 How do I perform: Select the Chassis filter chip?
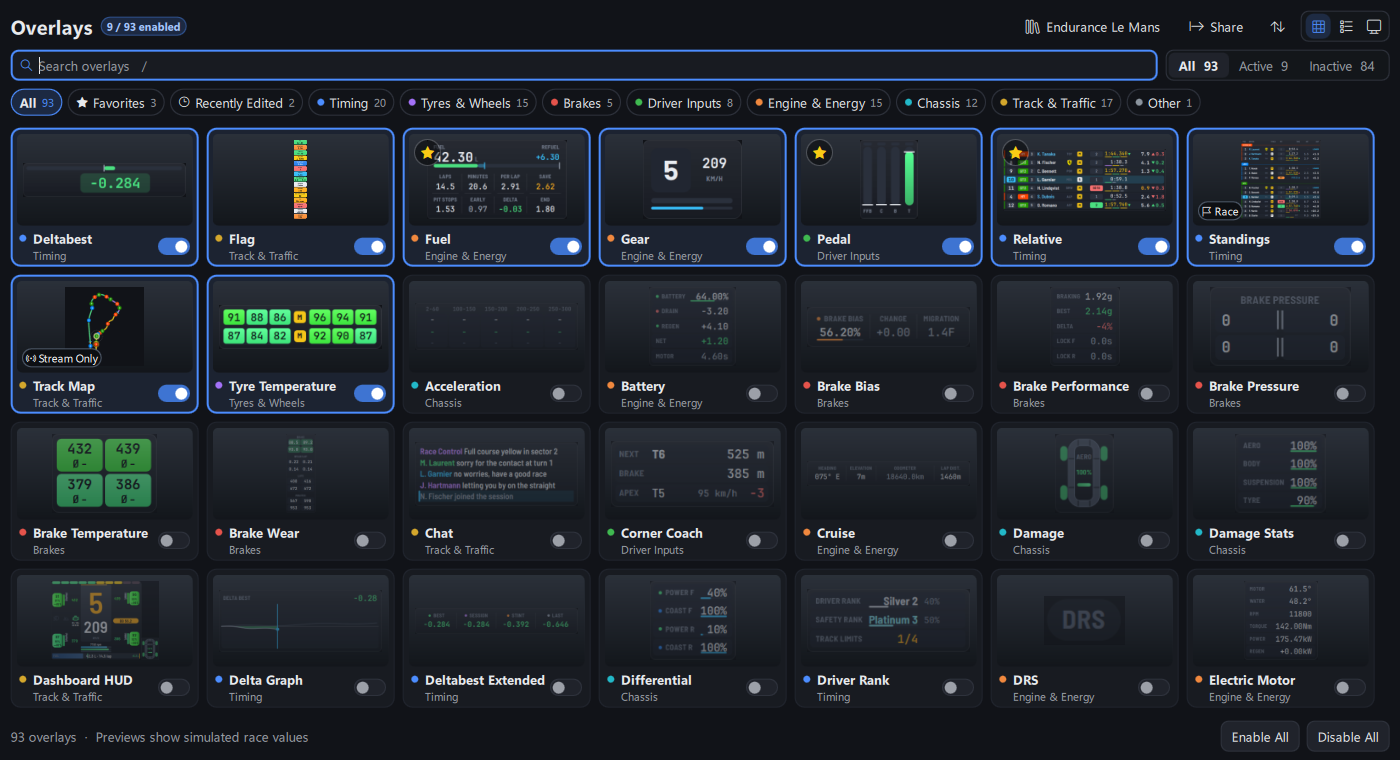tap(941, 103)
